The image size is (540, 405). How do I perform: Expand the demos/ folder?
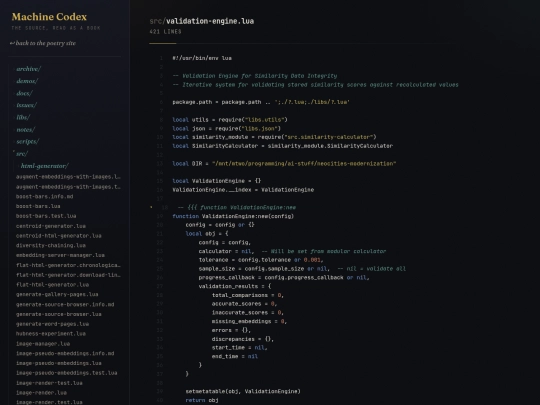(x=27, y=81)
